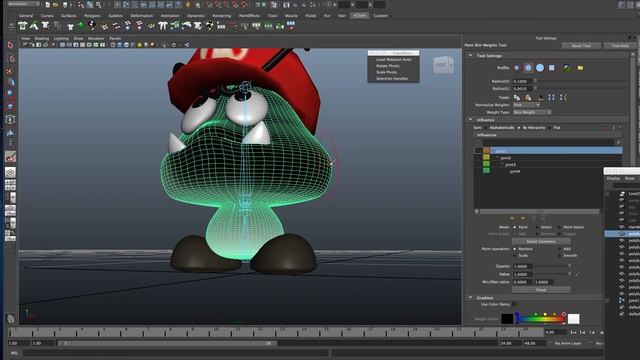Click the Lasso select tool in toolbox

(x=11, y=58)
